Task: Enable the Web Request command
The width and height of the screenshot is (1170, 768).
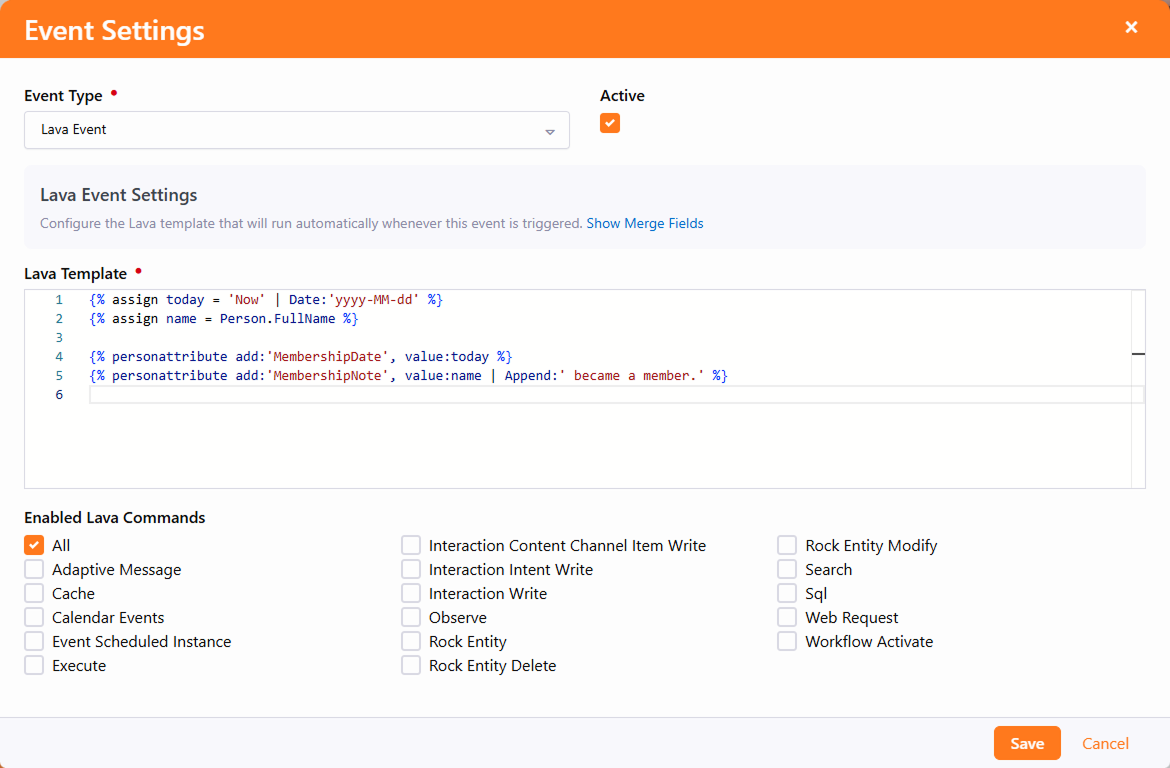Action: coord(788,617)
